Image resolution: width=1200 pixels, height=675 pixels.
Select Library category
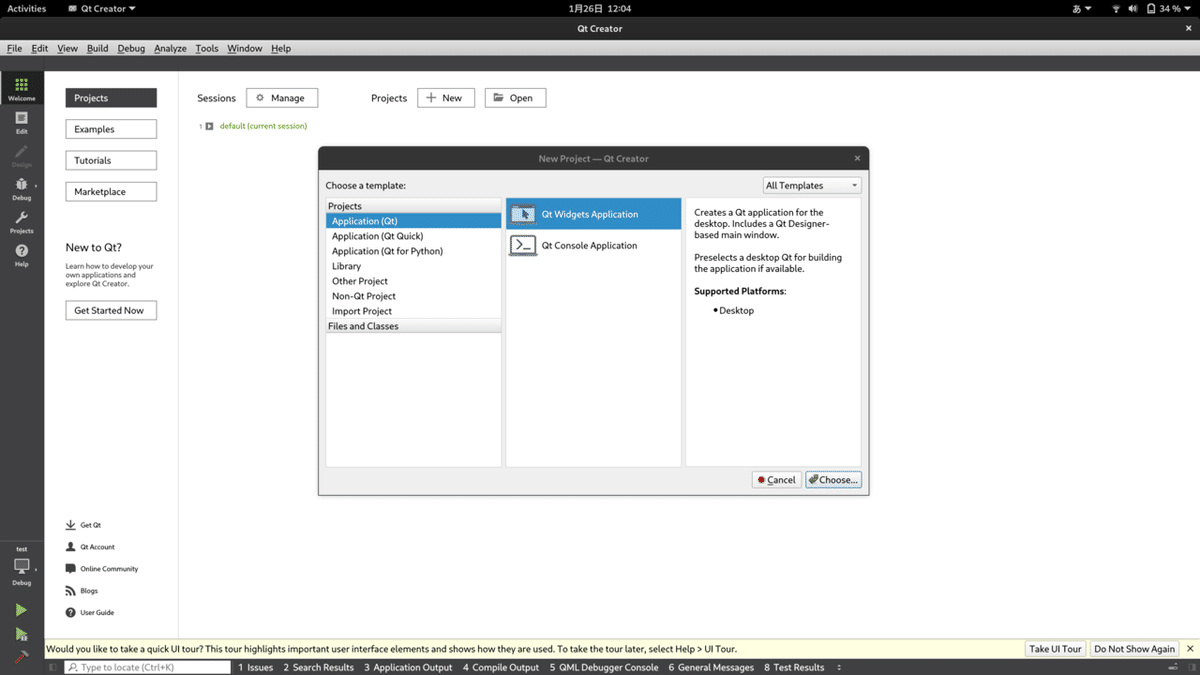click(413, 266)
